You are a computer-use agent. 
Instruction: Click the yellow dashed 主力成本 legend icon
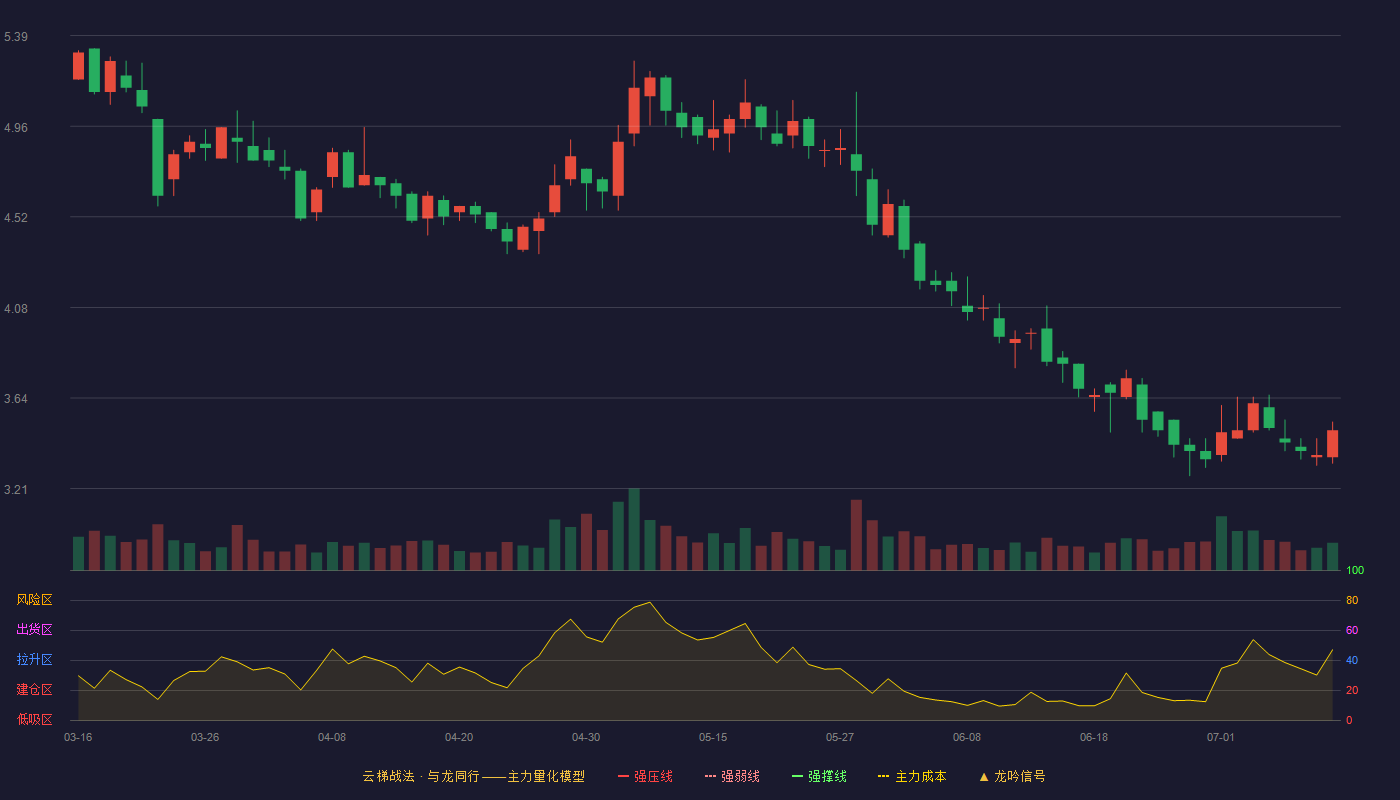coord(884,776)
